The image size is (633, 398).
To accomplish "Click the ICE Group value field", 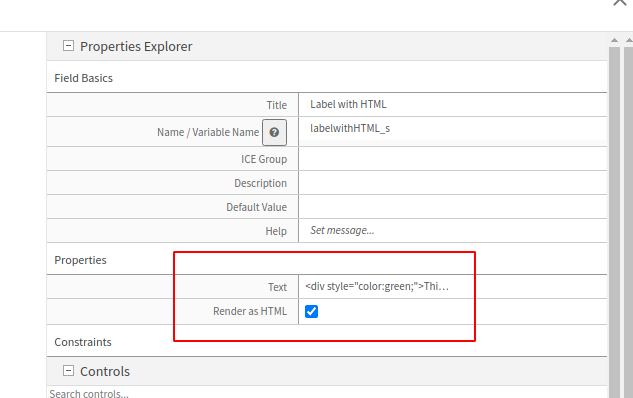I will pyautogui.click(x=453, y=159).
